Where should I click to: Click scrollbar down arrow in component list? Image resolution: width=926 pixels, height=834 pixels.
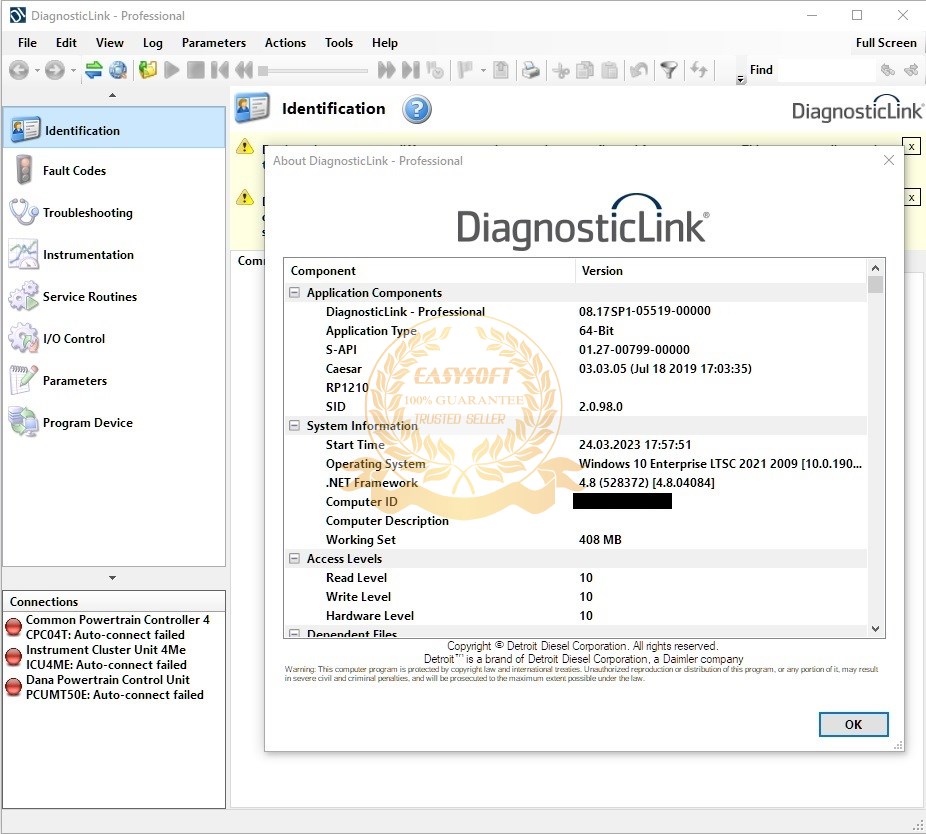tap(876, 629)
